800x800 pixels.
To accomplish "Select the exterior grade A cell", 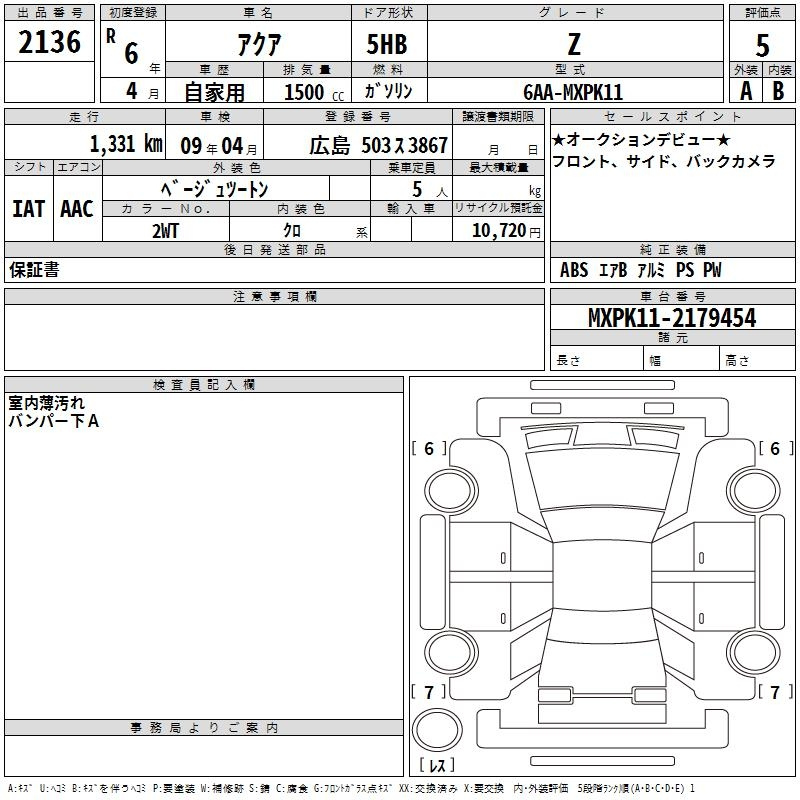I will [745, 90].
